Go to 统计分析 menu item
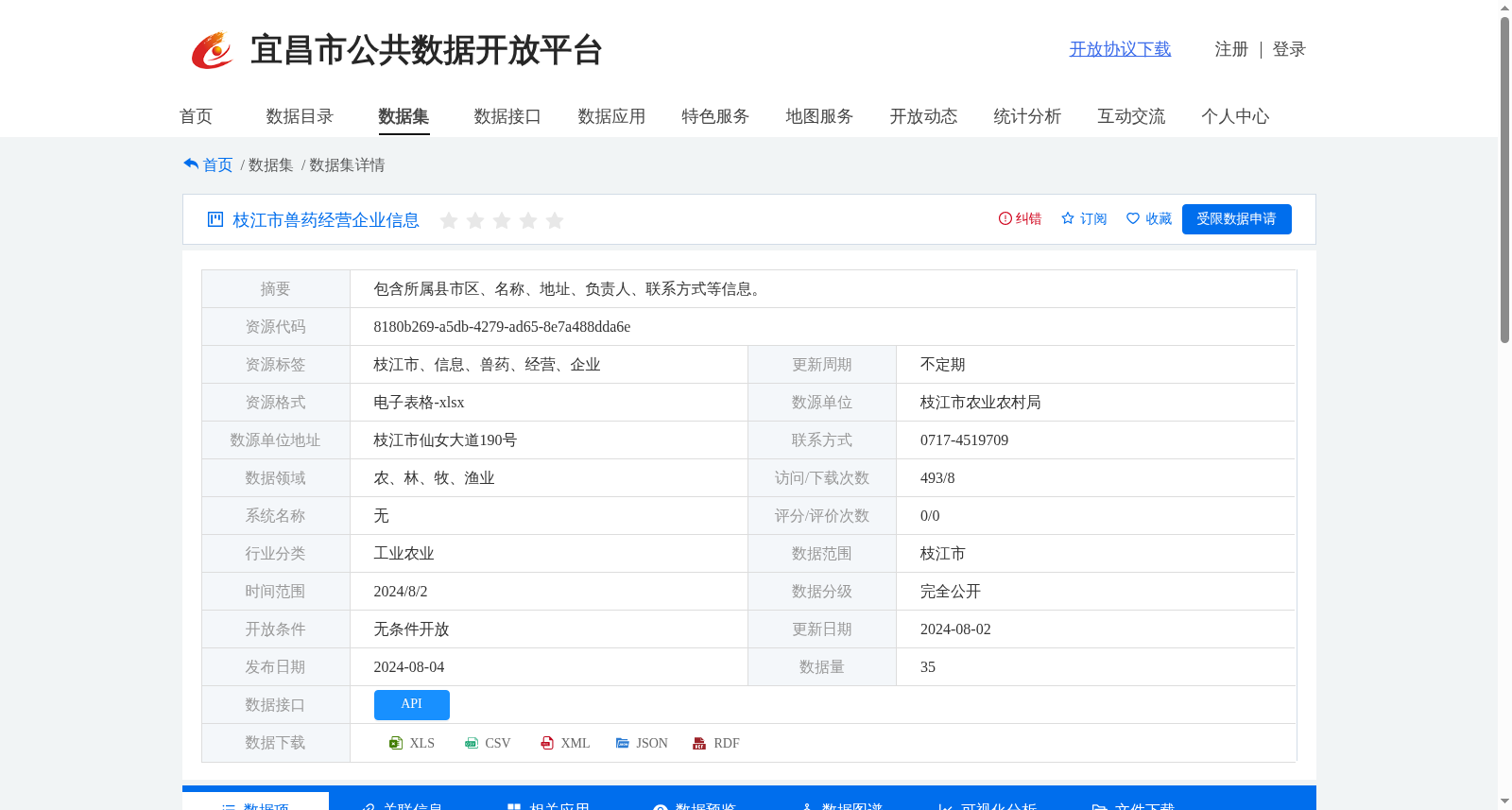 coord(1027,116)
